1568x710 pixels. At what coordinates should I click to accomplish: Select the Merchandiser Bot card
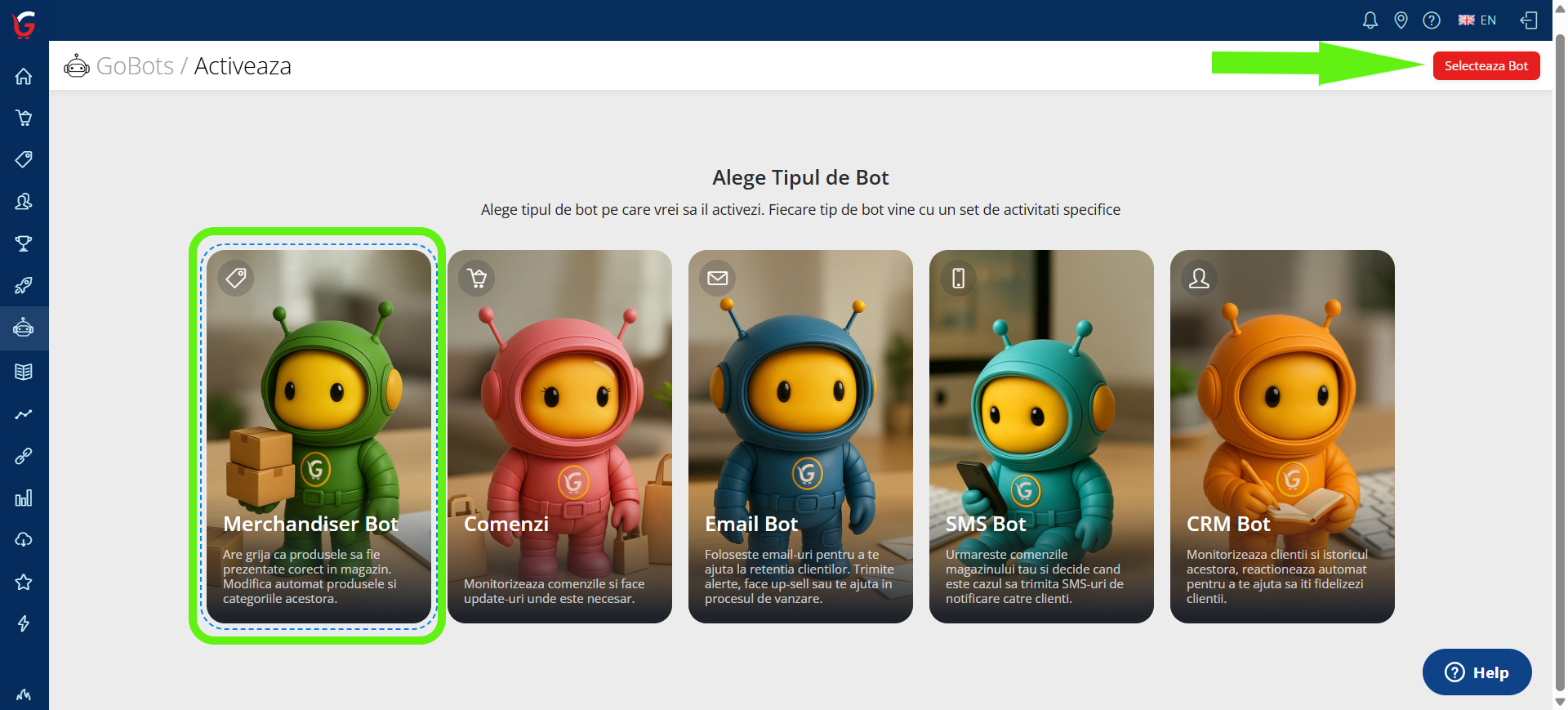click(318, 436)
